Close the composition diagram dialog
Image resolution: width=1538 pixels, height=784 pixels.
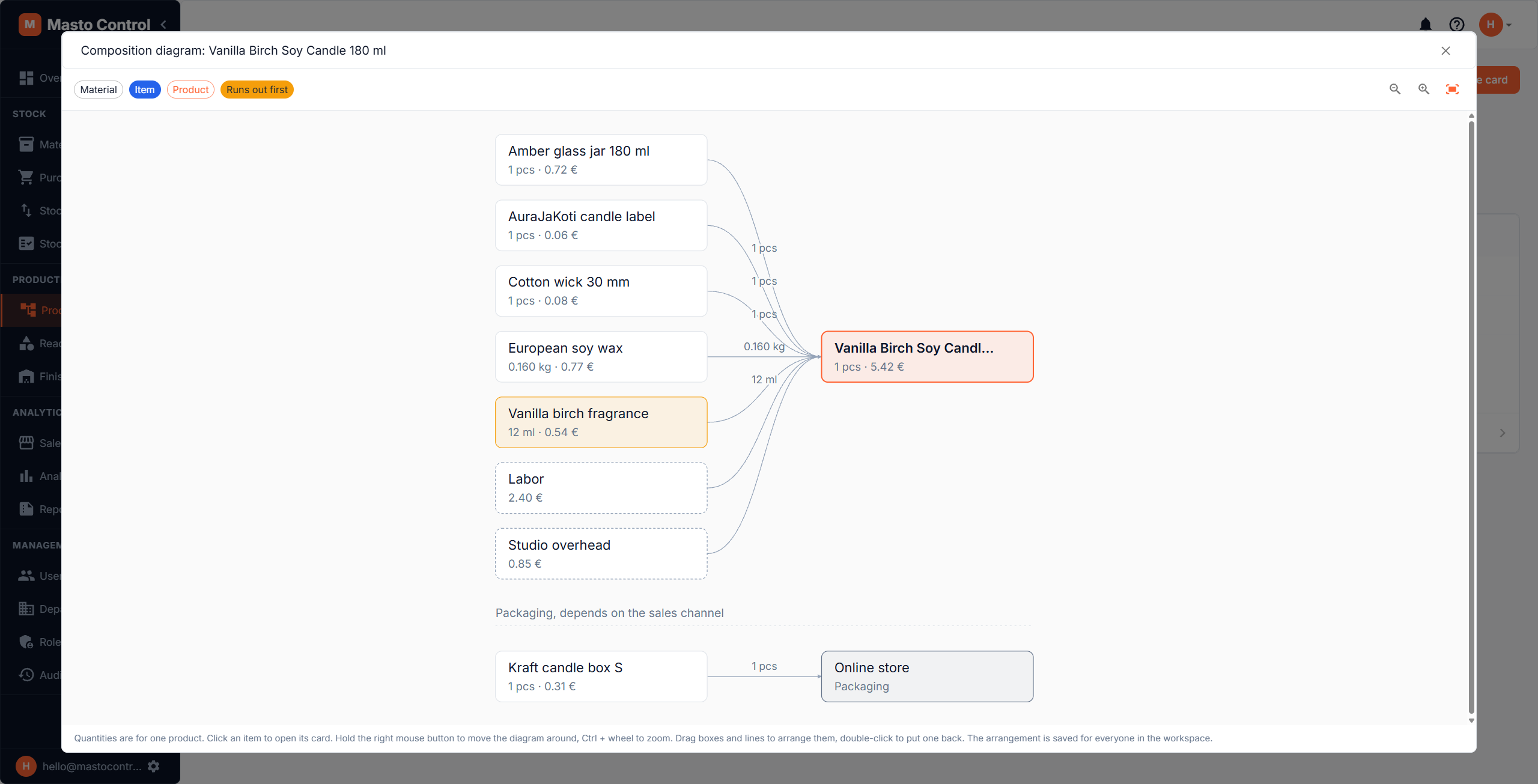pyautogui.click(x=1445, y=51)
